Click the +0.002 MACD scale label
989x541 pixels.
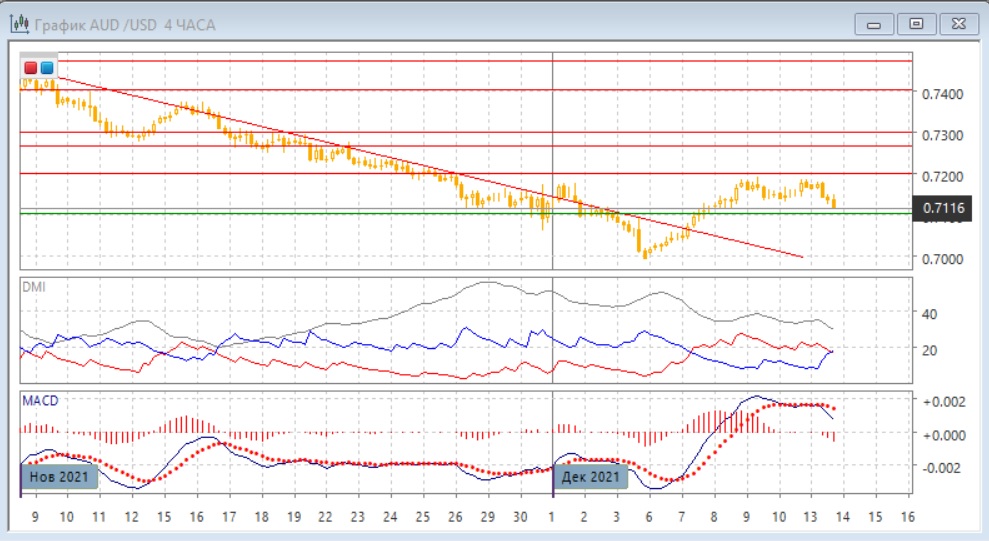(944, 401)
